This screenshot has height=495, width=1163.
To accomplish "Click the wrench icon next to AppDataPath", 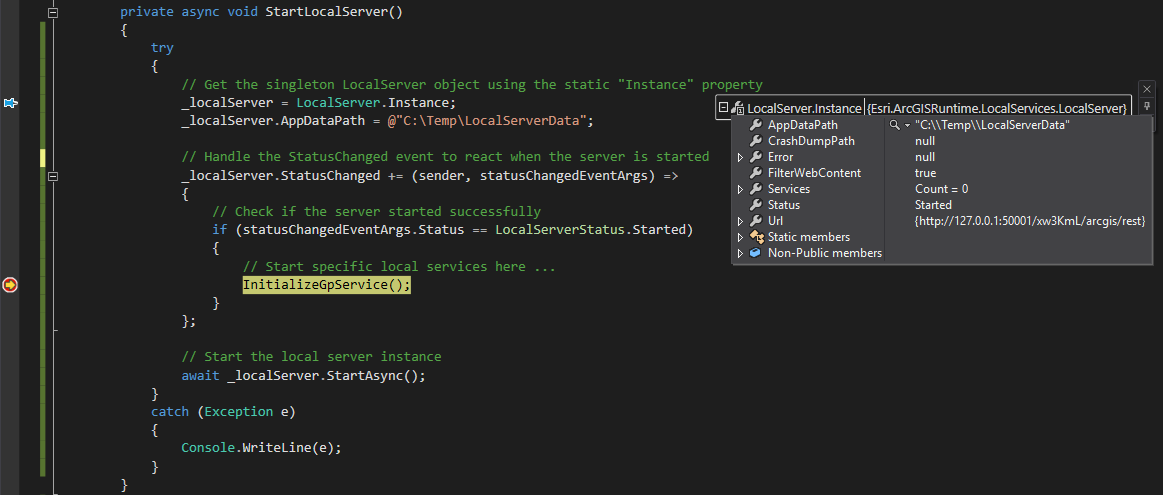I will click(x=756, y=125).
